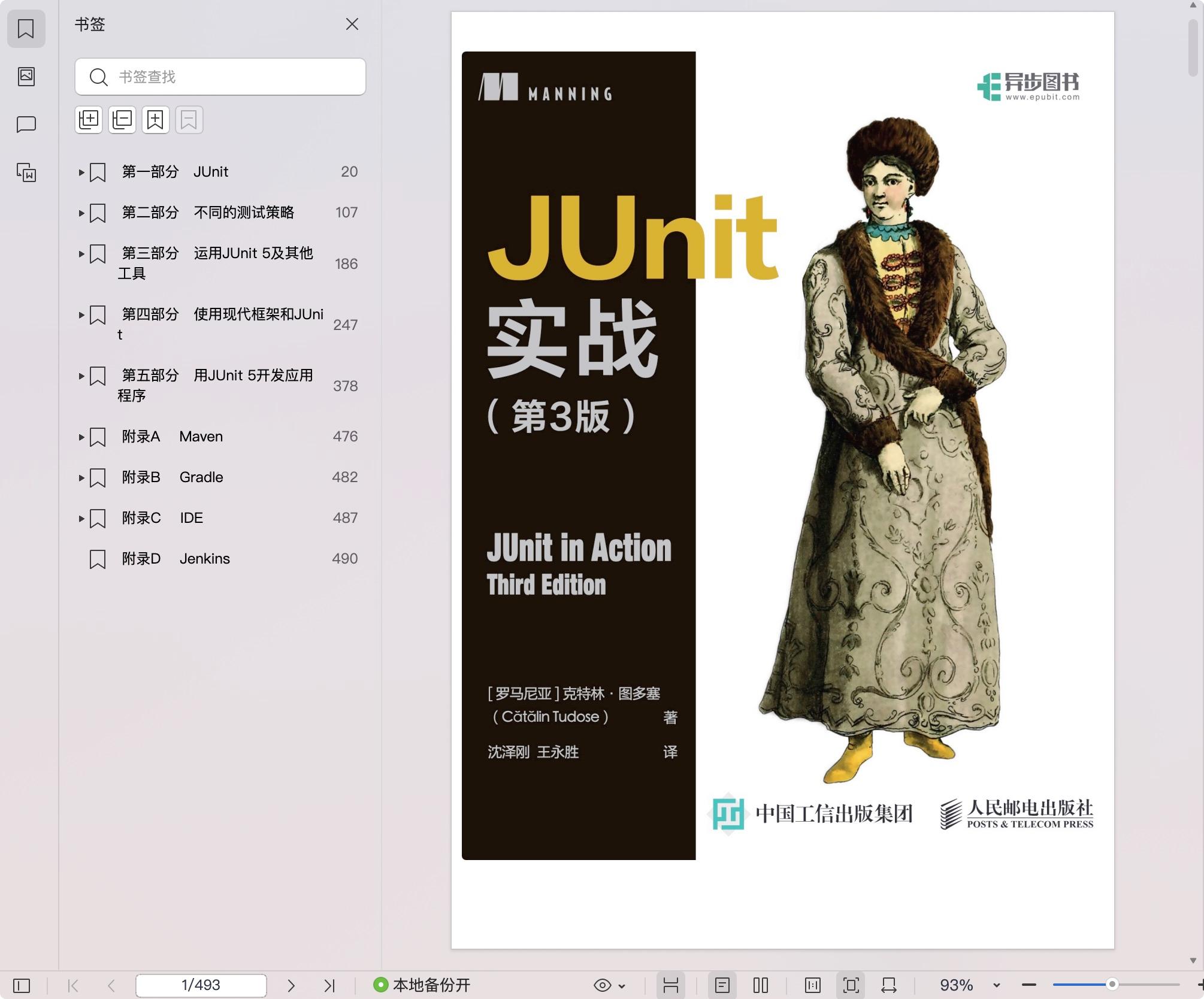The height and width of the screenshot is (999, 1204).
Task: Click the zoom out minus button
Action: pyautogui.click(x=1029, y=985)
